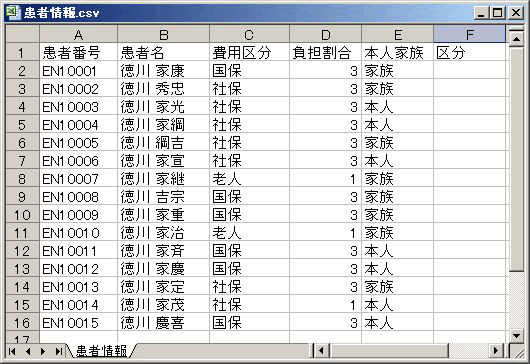Select cell 徳川 家重
The image size is (530, 364).
[164, 215]
